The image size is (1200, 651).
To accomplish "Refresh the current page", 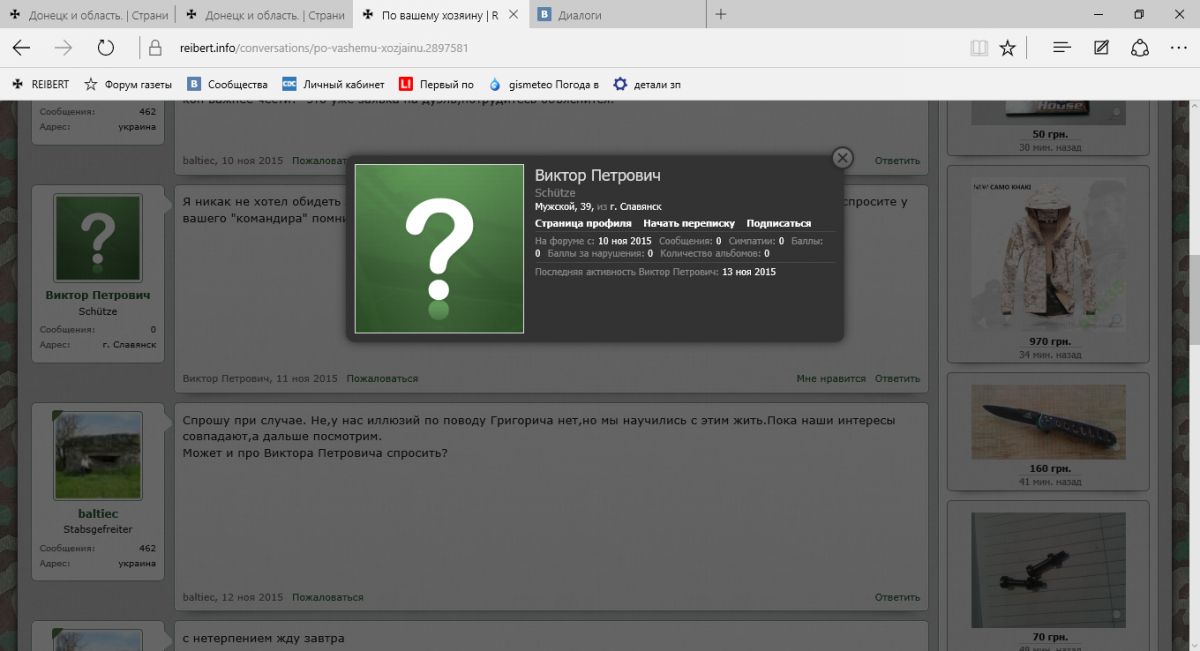I will [x=105, y=48].
